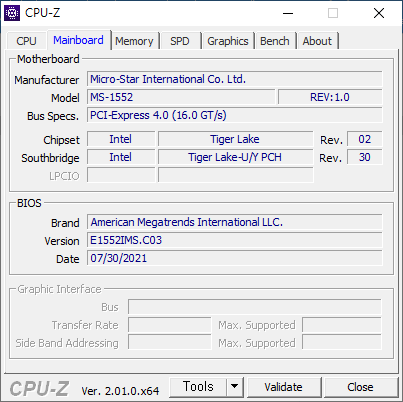
Task: Click the CPU-Z title text
Action: (43, 13)
